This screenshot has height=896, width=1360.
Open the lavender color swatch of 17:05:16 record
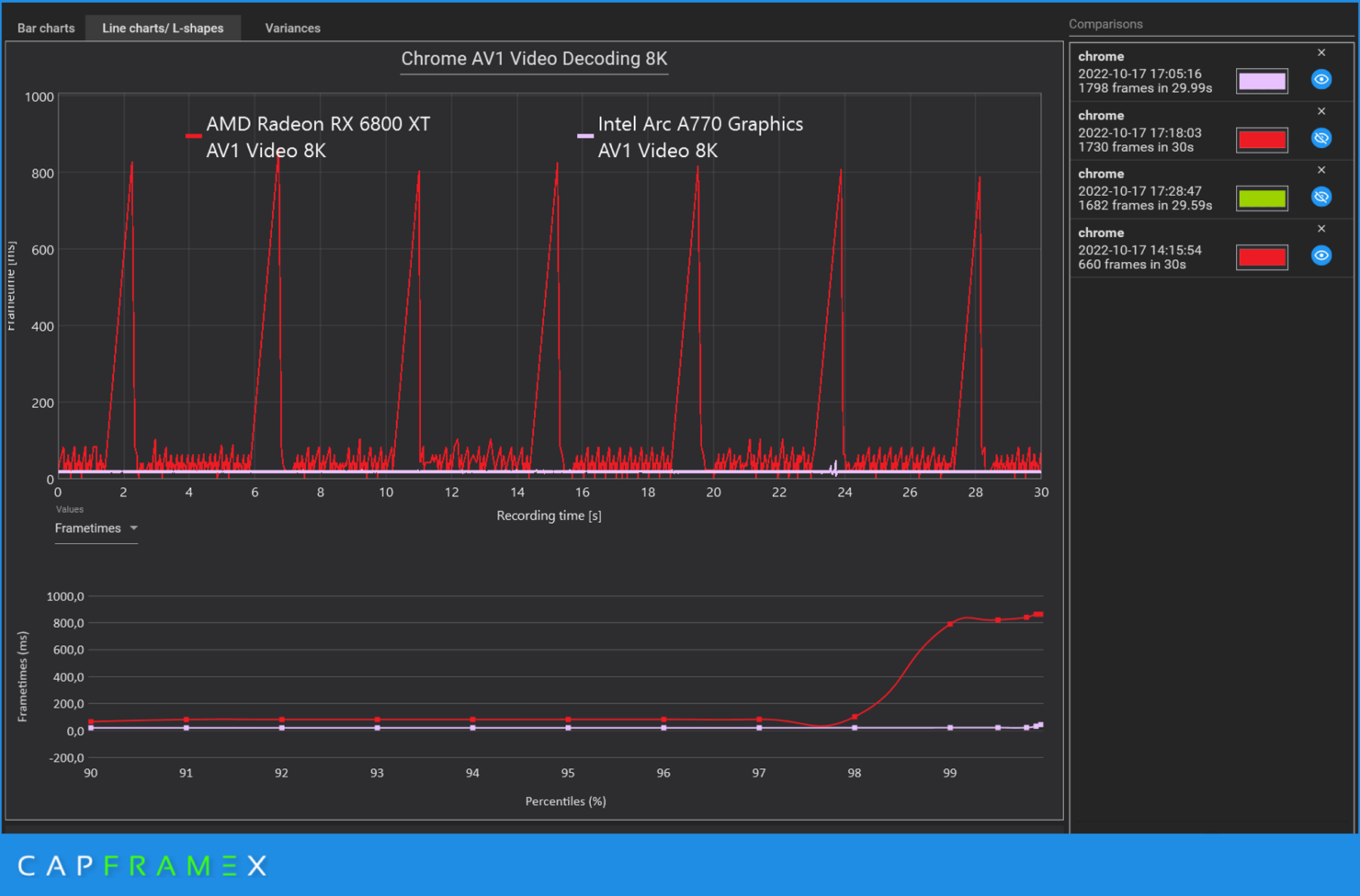tap(1262, 81)
